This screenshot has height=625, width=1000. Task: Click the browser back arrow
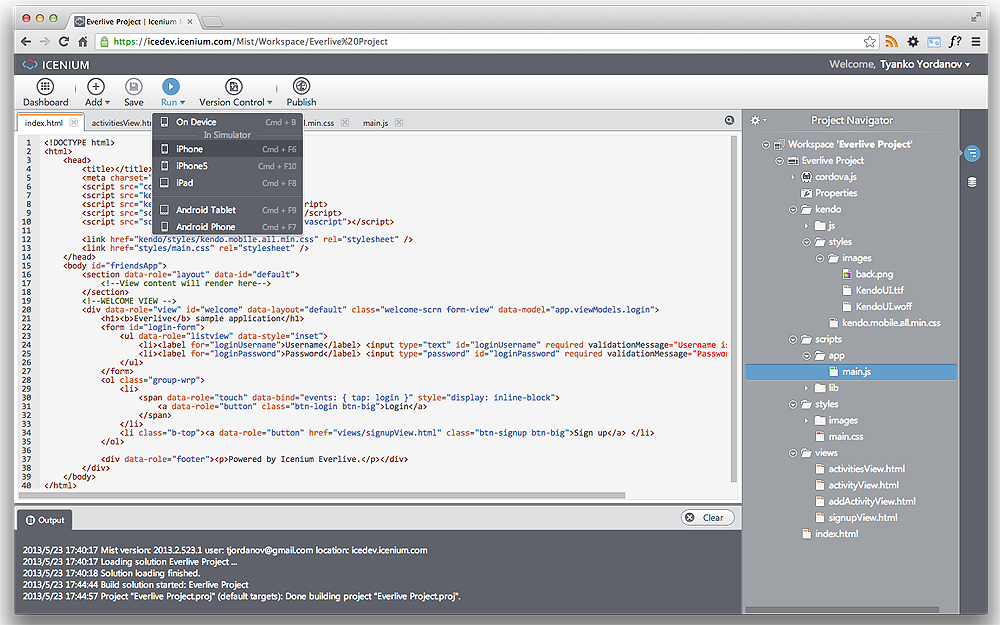point(26,41)
